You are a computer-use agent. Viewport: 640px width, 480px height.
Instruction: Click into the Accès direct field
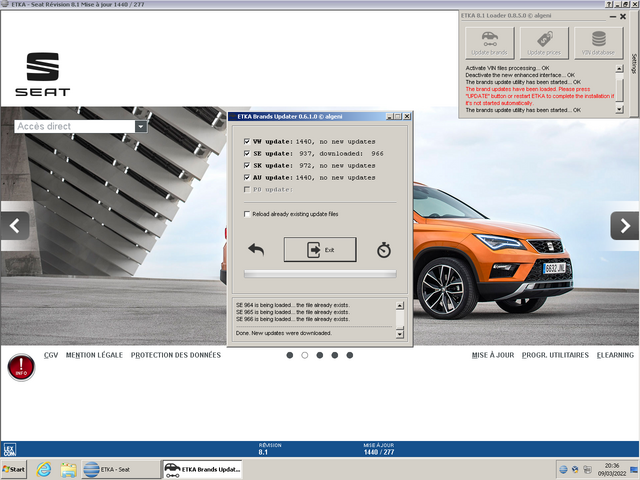[x=75, y=126]
